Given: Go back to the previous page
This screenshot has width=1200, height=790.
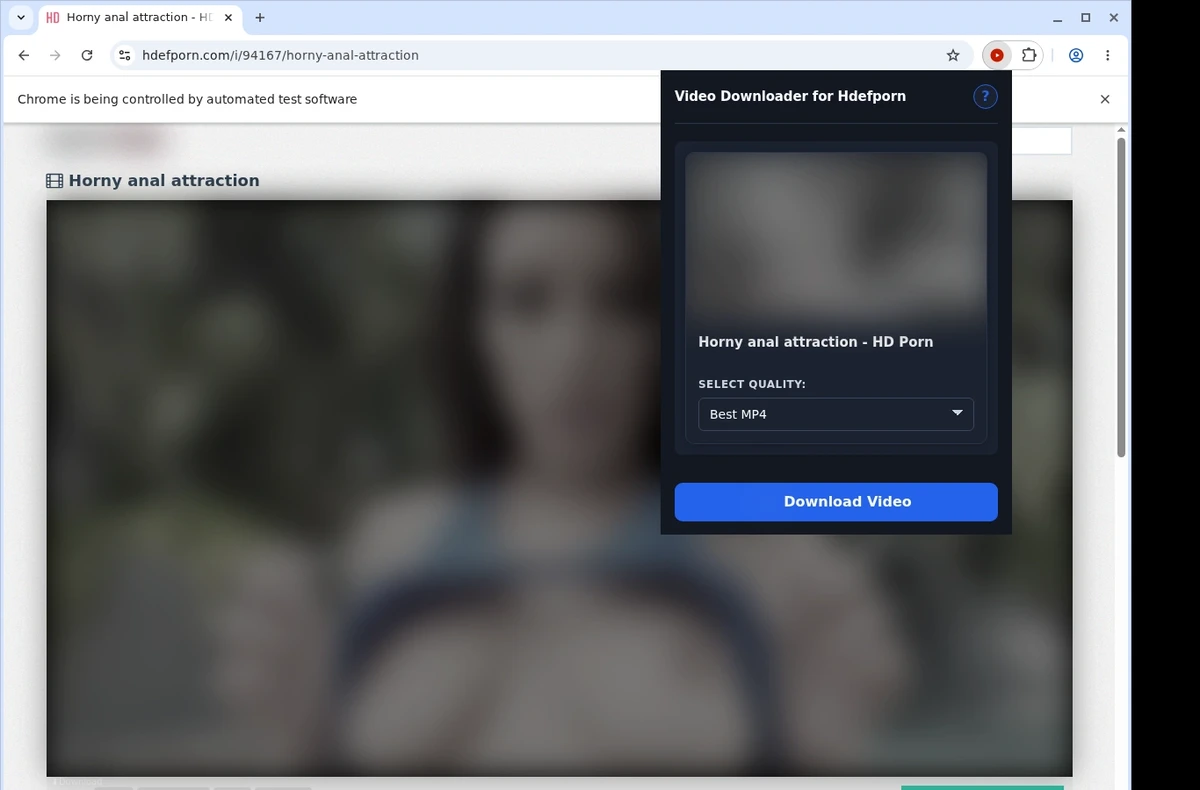Looking at the screenshot, I should pos(24,56).
